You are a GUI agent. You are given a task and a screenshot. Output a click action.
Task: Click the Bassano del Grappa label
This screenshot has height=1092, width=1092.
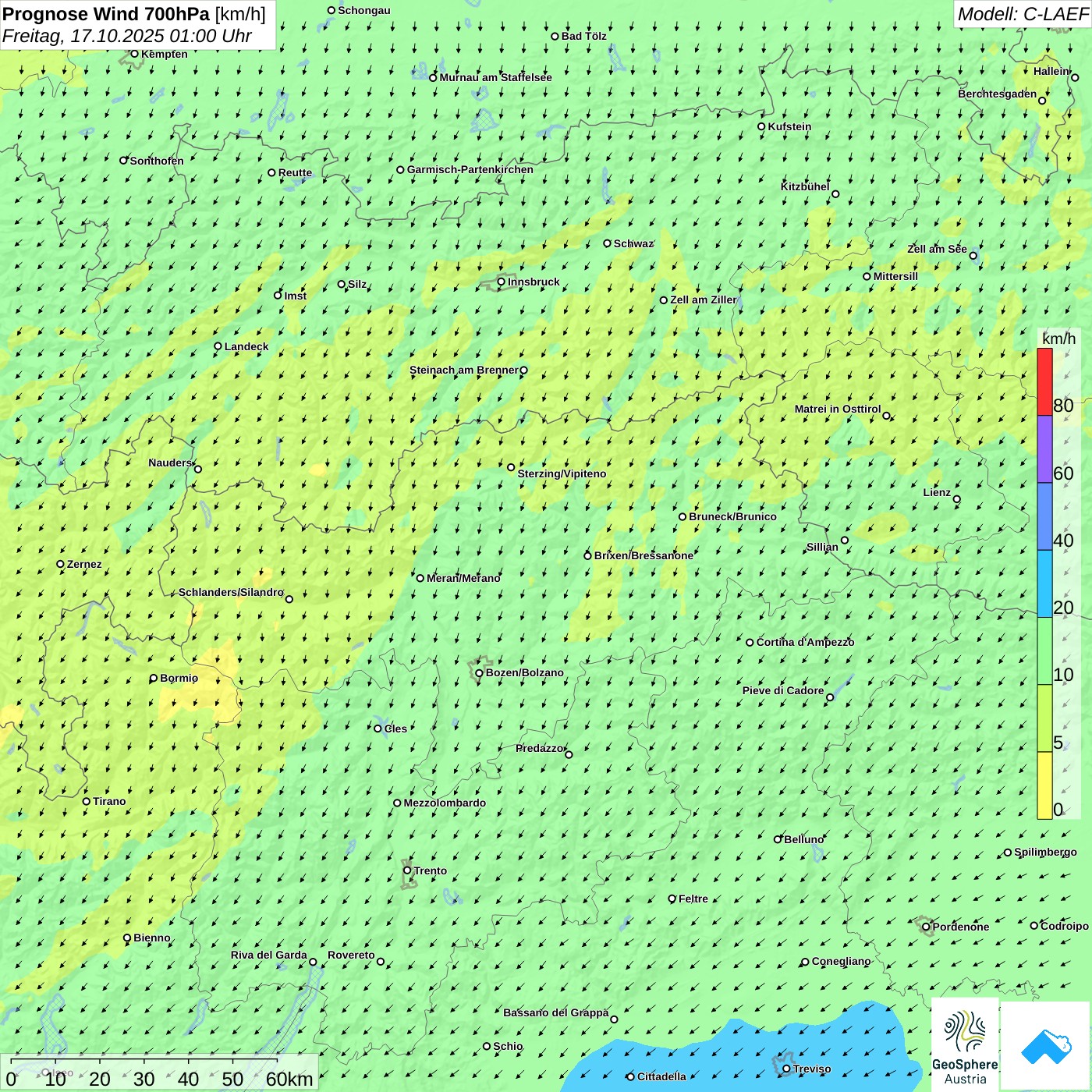tap(555, 1012)
